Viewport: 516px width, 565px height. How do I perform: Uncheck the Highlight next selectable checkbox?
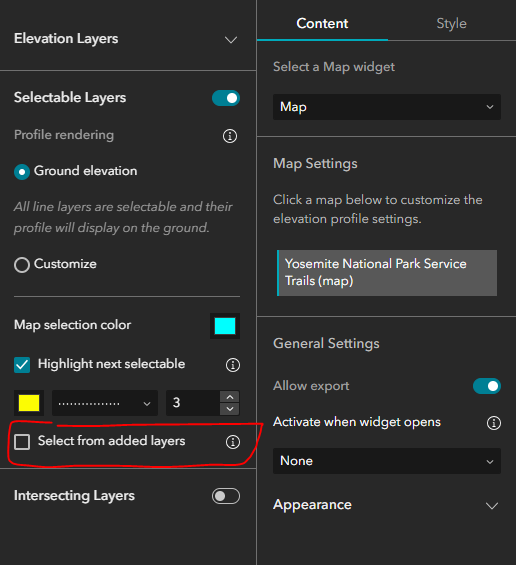click(22, 365)
